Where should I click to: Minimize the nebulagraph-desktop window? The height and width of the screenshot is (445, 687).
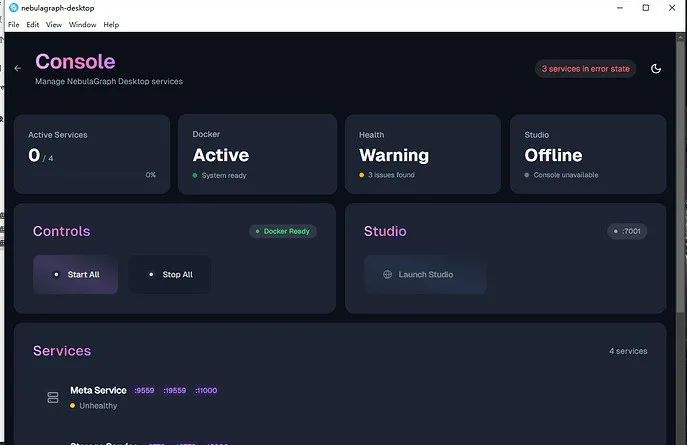(x=620, y=8)
